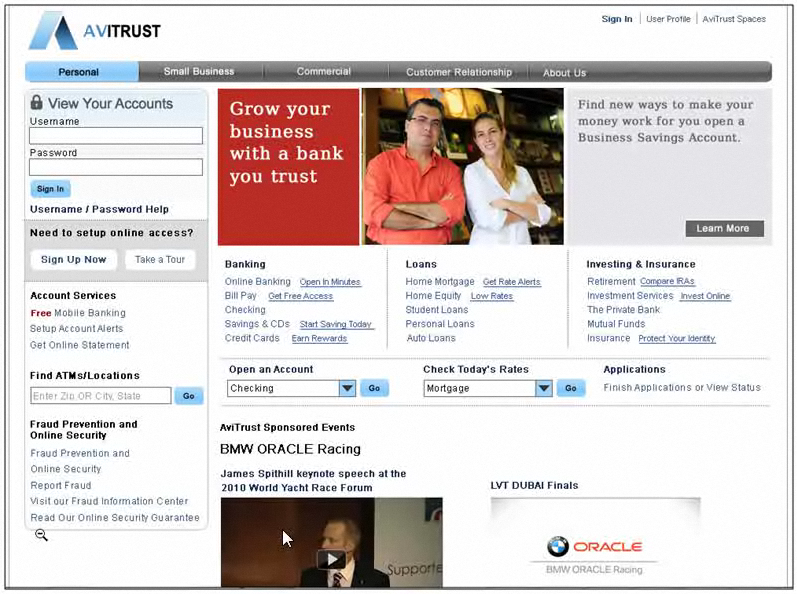This screenshot has height=594, width=797.
Task: Click the AviTrust logo
Action: point(95,31)
